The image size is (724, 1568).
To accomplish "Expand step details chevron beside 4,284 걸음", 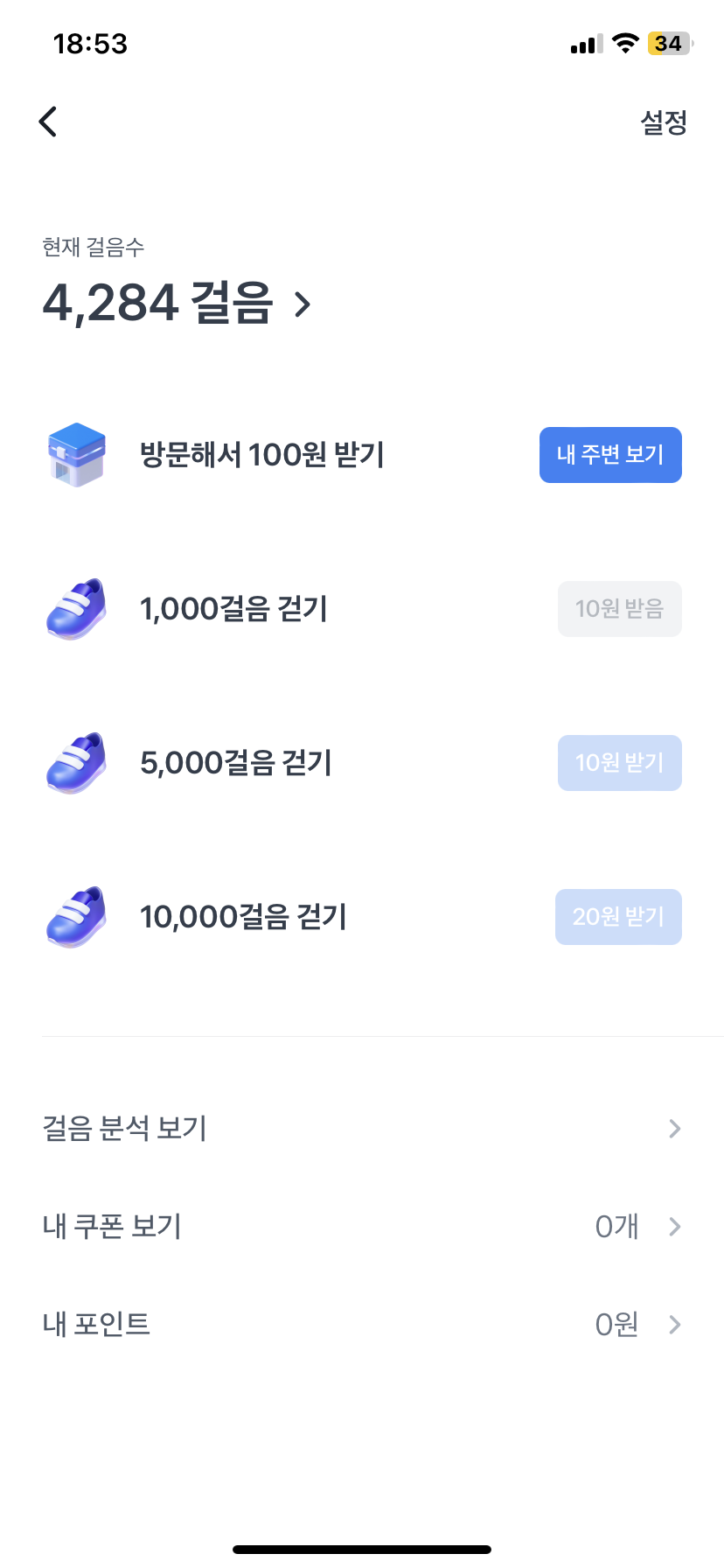I will click(x=303, y=304).
